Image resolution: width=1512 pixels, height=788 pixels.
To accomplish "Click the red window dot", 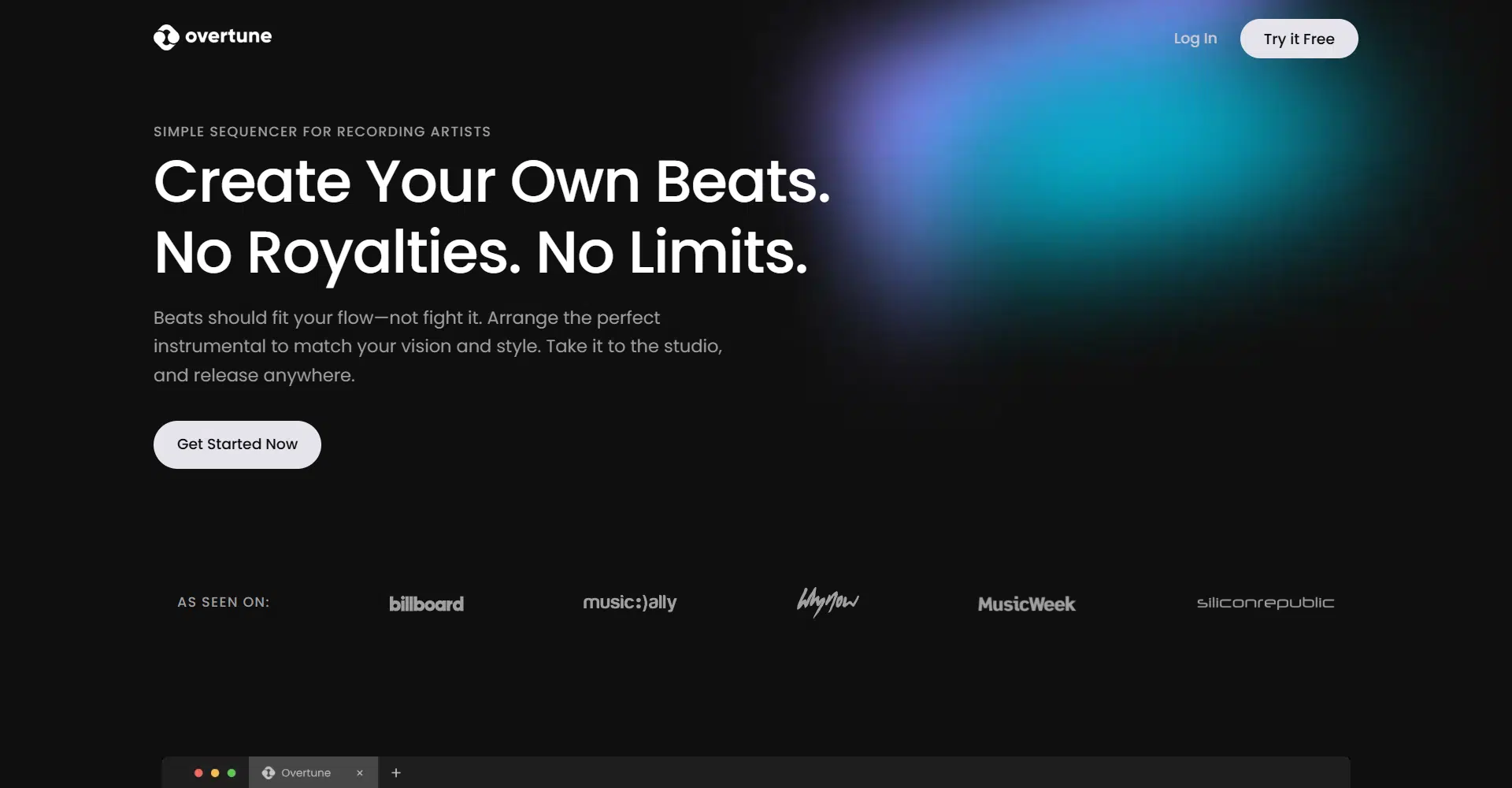I will 198,773.
